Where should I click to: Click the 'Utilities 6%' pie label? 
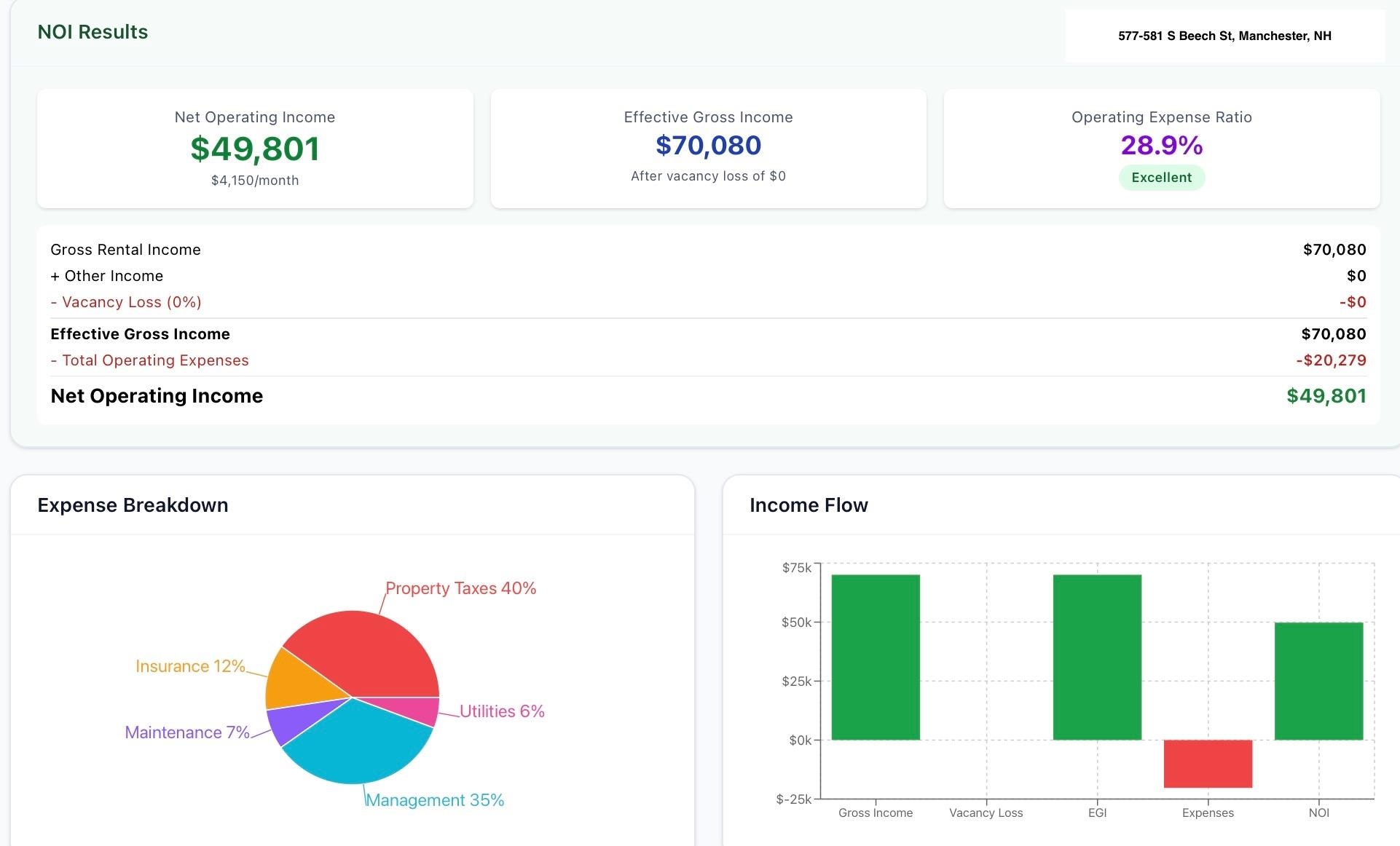point(502,711)
